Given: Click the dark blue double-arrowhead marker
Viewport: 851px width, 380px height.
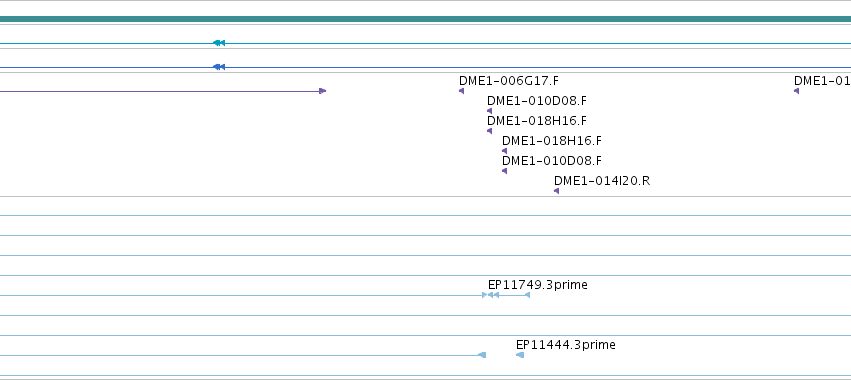Looking at the screenshot, I should [x=219, y=67].
